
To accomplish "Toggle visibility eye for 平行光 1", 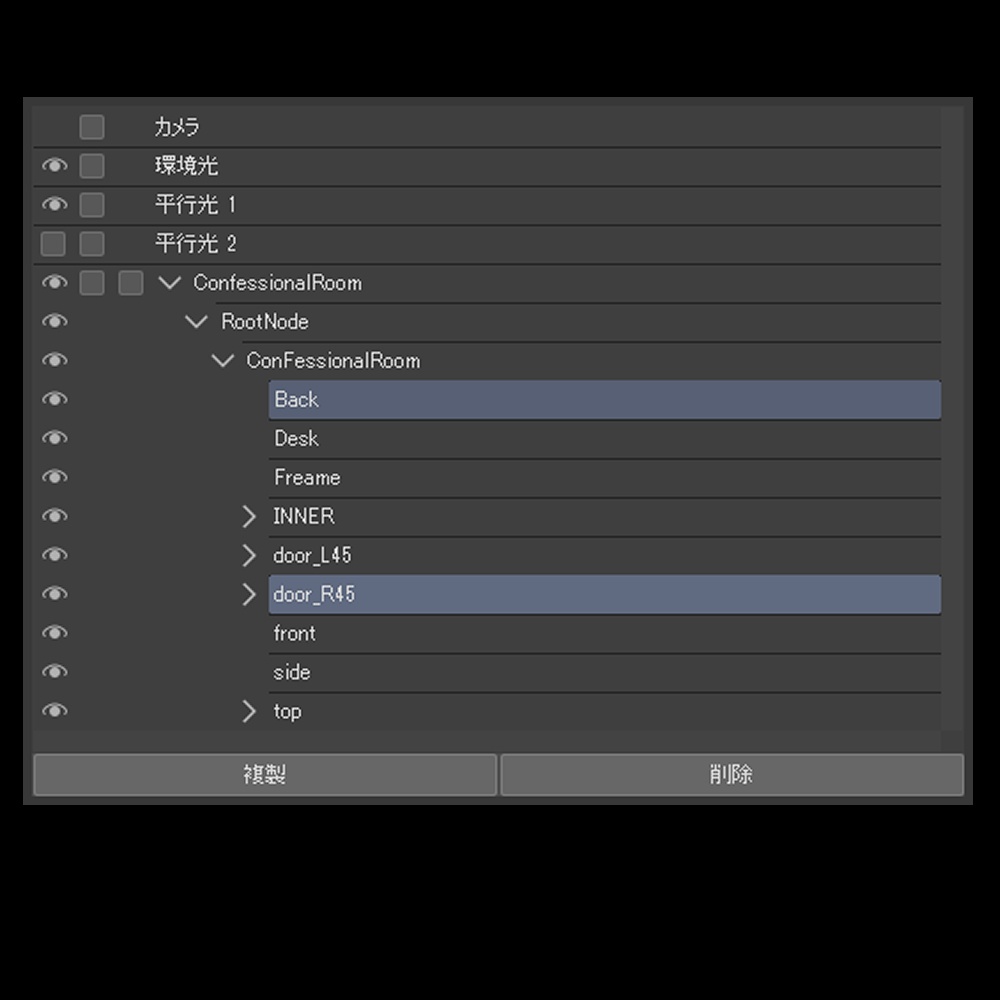I will [54, 205].
